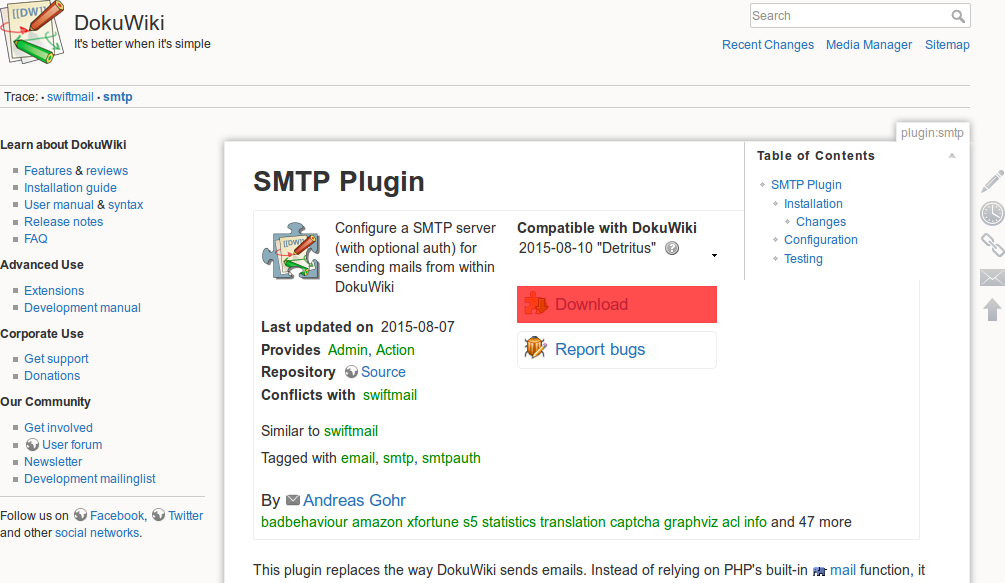Click into the Search input field
Screen dimensions: 1005x583
click(x=848, y=16)
